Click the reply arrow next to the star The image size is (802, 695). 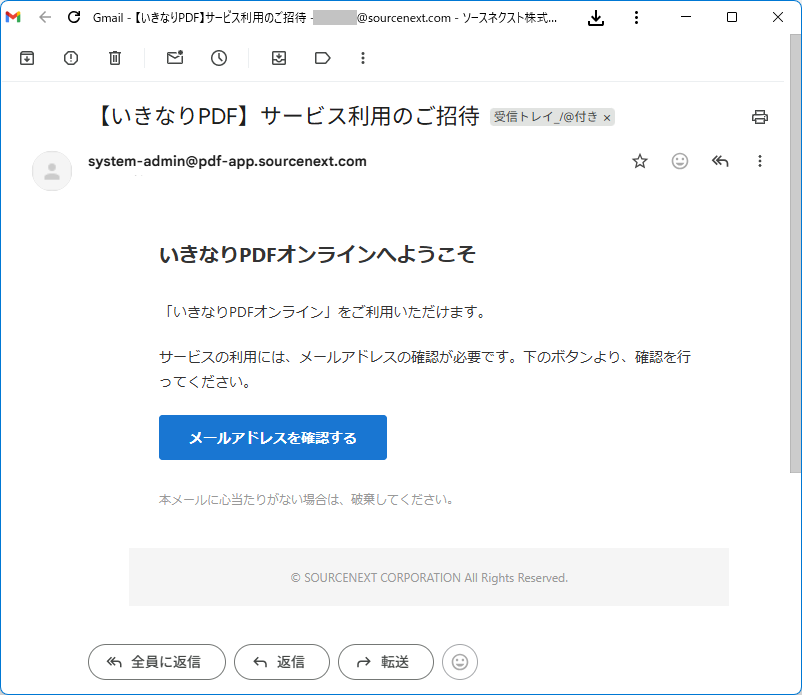720,161
